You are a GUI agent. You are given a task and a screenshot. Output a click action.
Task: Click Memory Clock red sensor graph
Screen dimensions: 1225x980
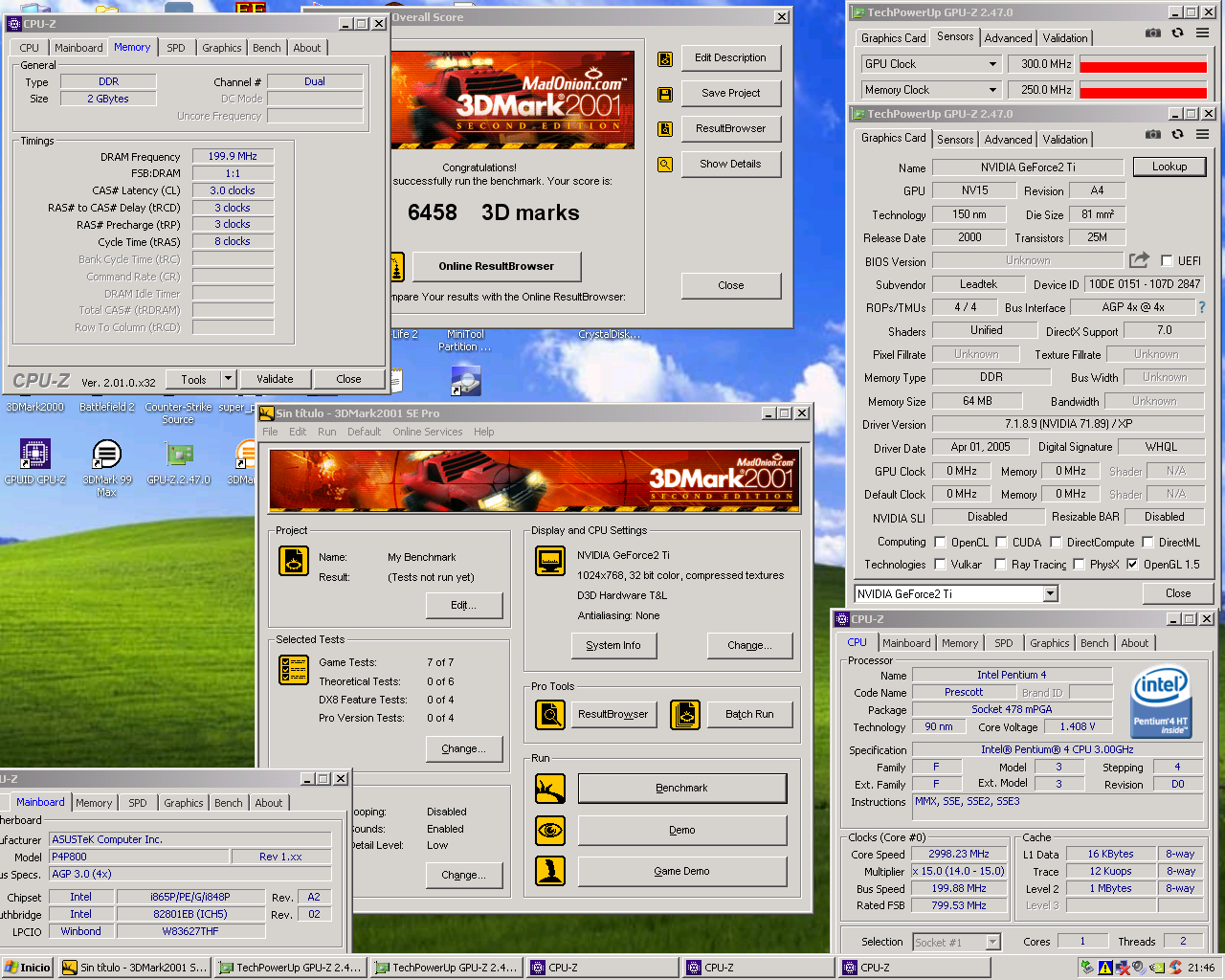tap(1143, 90)
